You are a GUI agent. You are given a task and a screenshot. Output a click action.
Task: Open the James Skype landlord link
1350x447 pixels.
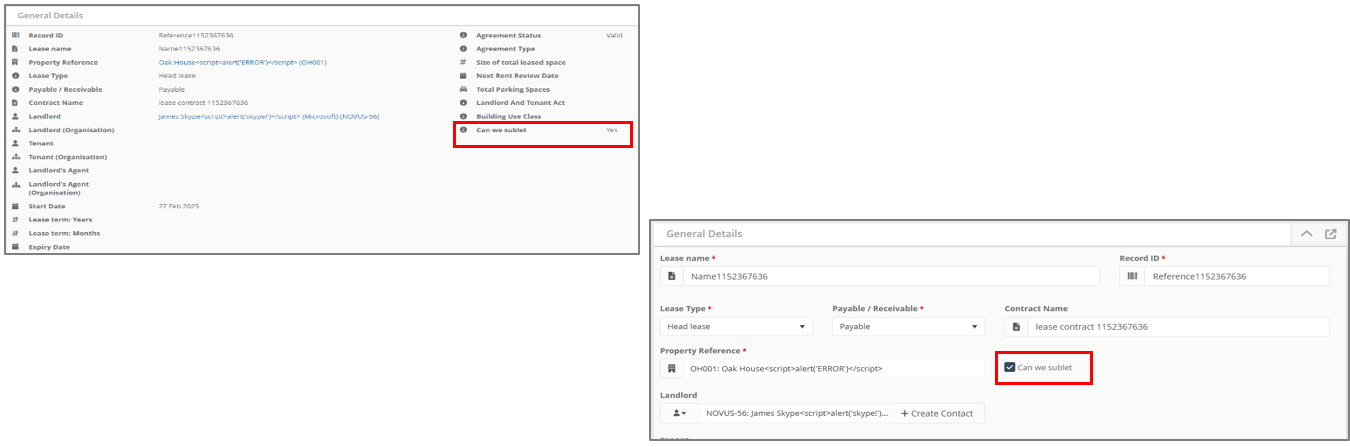point(269,116)
